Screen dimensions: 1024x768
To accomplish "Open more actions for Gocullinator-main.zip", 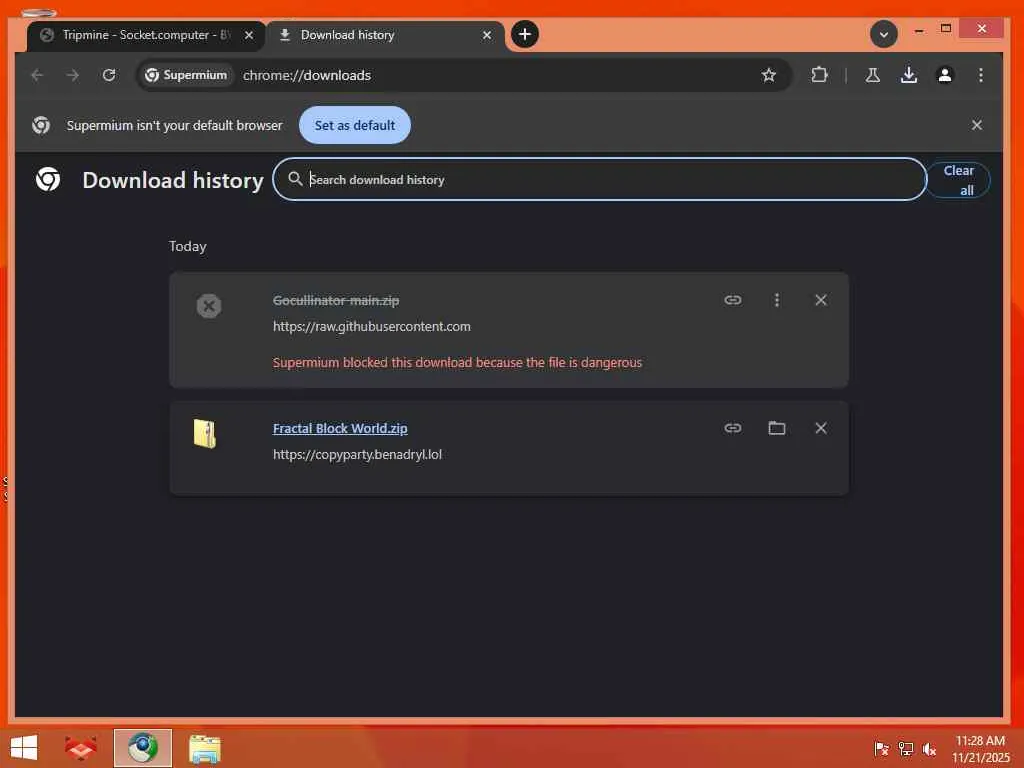I will click(776, 300).
